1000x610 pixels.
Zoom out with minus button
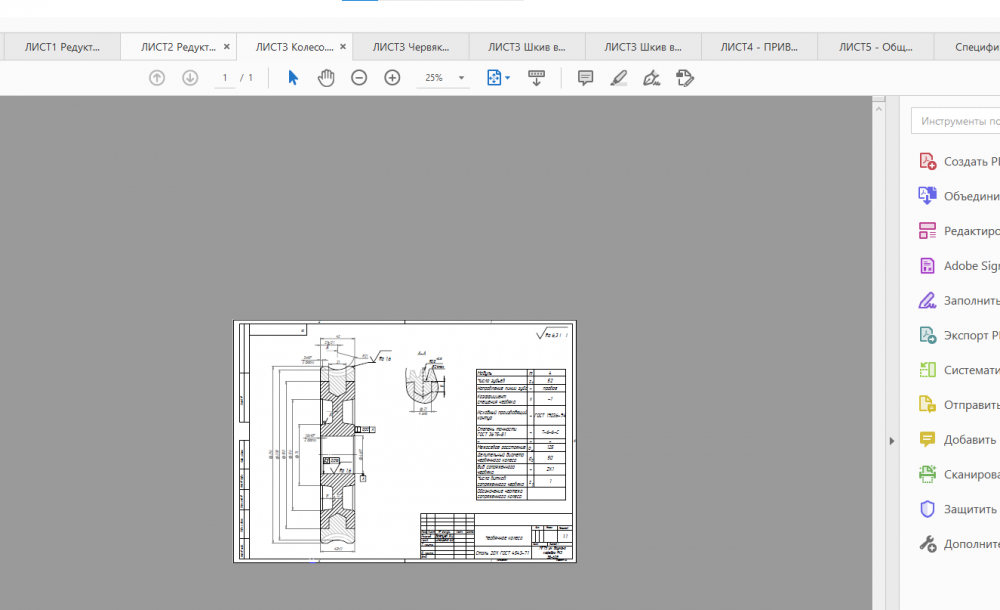pyautogui.click(x=359, y=78)
